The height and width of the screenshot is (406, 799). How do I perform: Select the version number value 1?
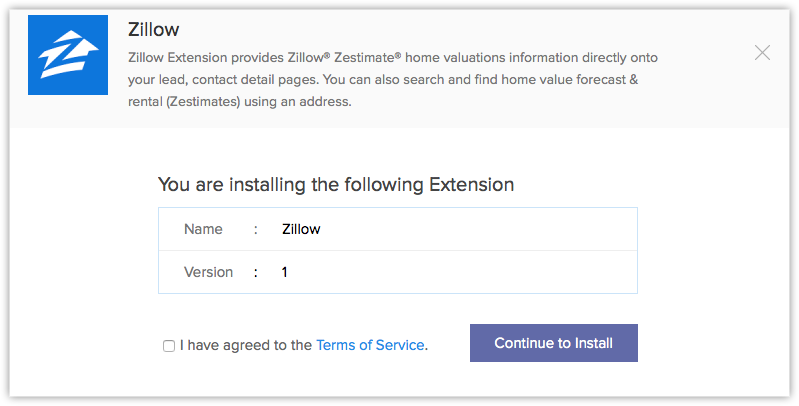[285, 272]
